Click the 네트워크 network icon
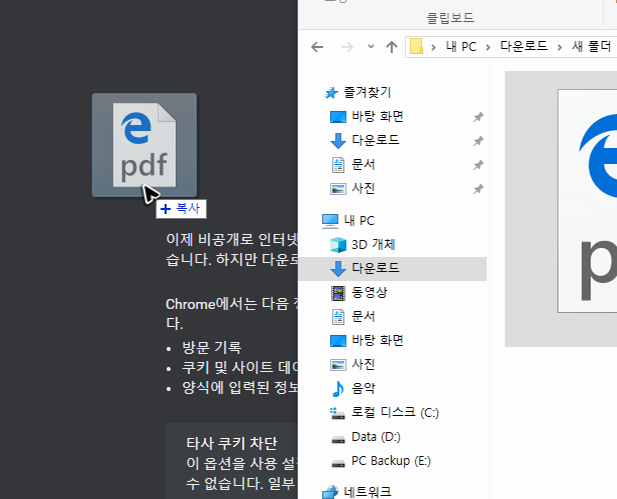The image size is (617, 499). click(330, 492)
